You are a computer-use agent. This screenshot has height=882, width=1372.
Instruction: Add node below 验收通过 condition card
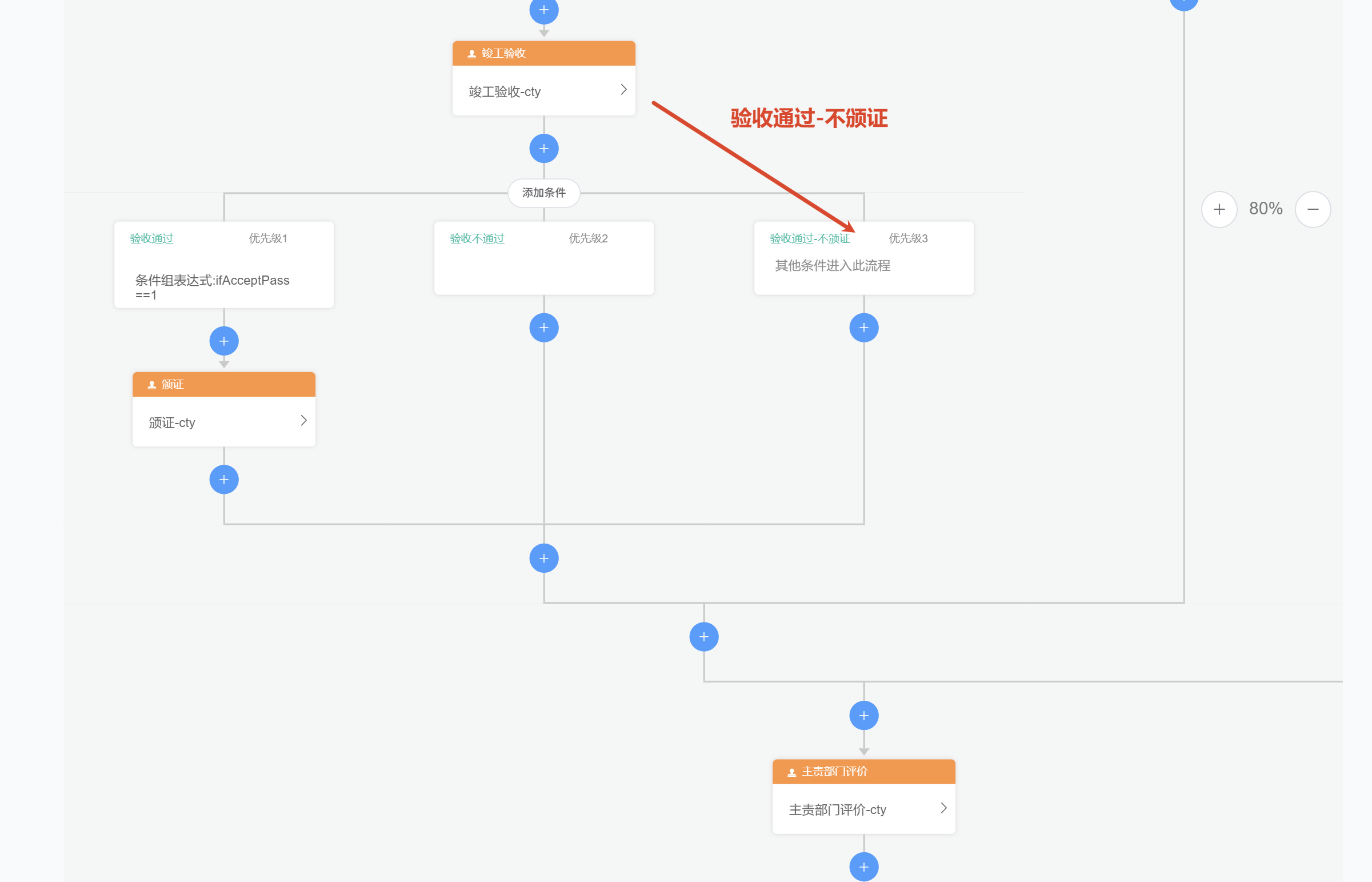pyautogui.click(x=224, y=341)
